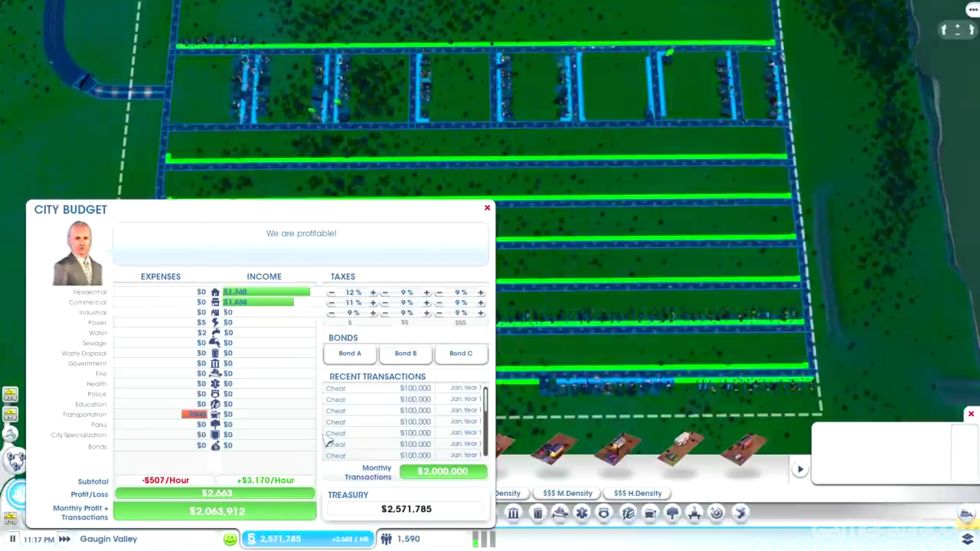Click the mayor advisor portrait
This screenshot has height=551, width=980.
pos(78,253)
